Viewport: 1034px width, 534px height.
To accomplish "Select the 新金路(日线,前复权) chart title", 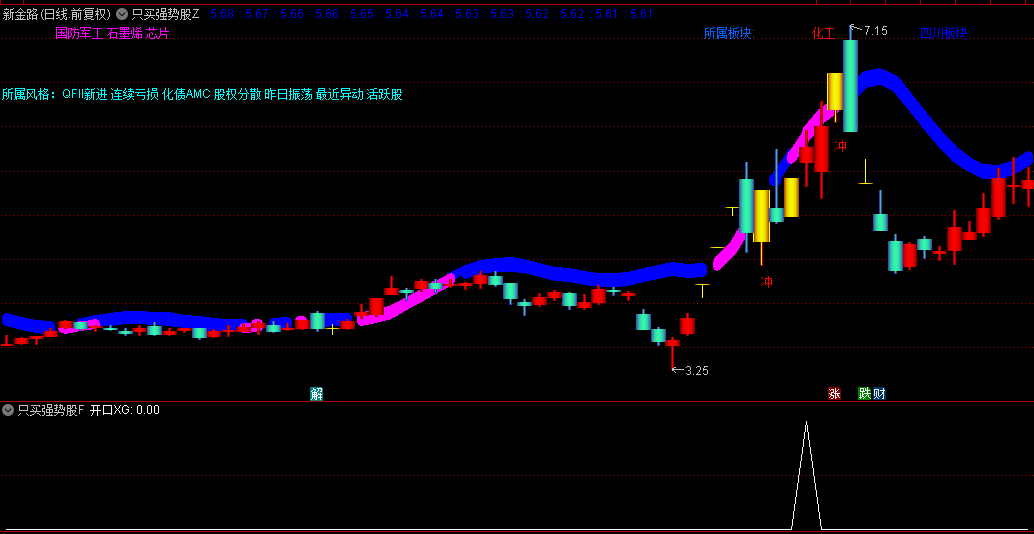I will coord(57,14).
